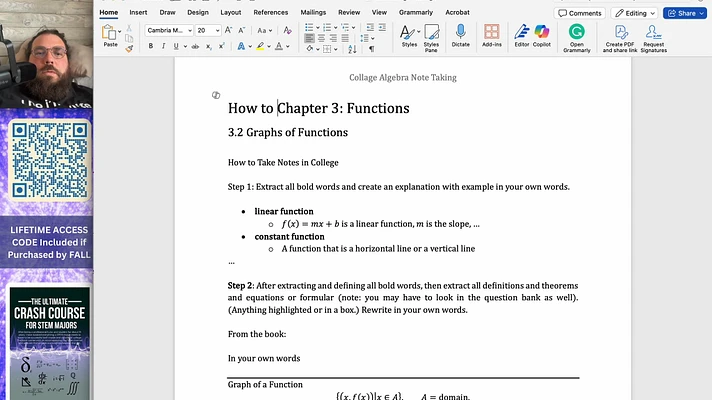Select the Format Painter brush
The height and width of the screenshot is (400, 712).
129,49
